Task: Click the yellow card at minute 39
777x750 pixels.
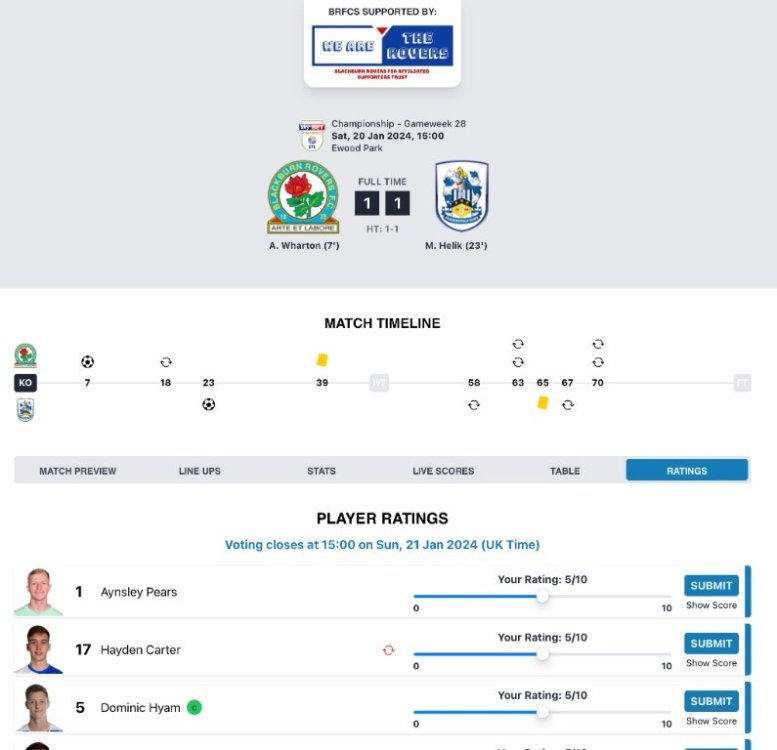Action: tap(322, 360)
